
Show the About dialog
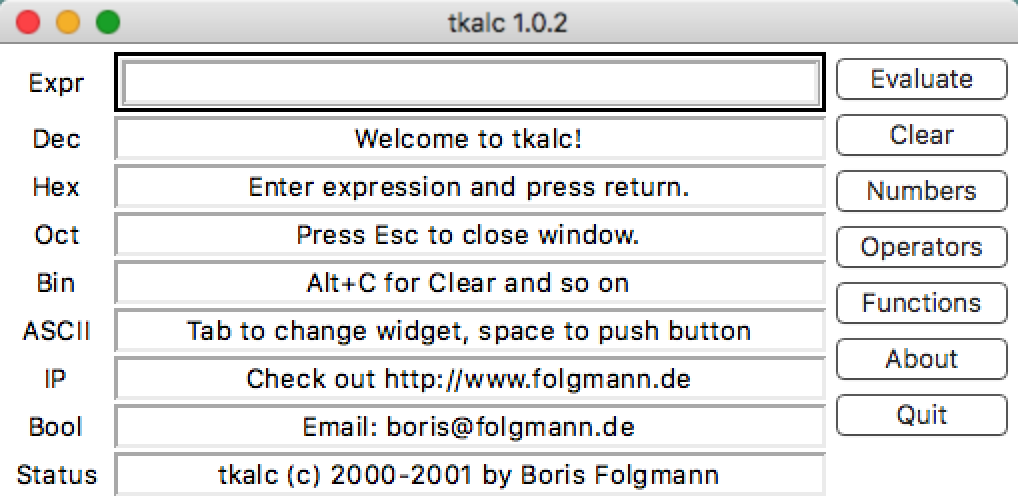coord(921,359)
